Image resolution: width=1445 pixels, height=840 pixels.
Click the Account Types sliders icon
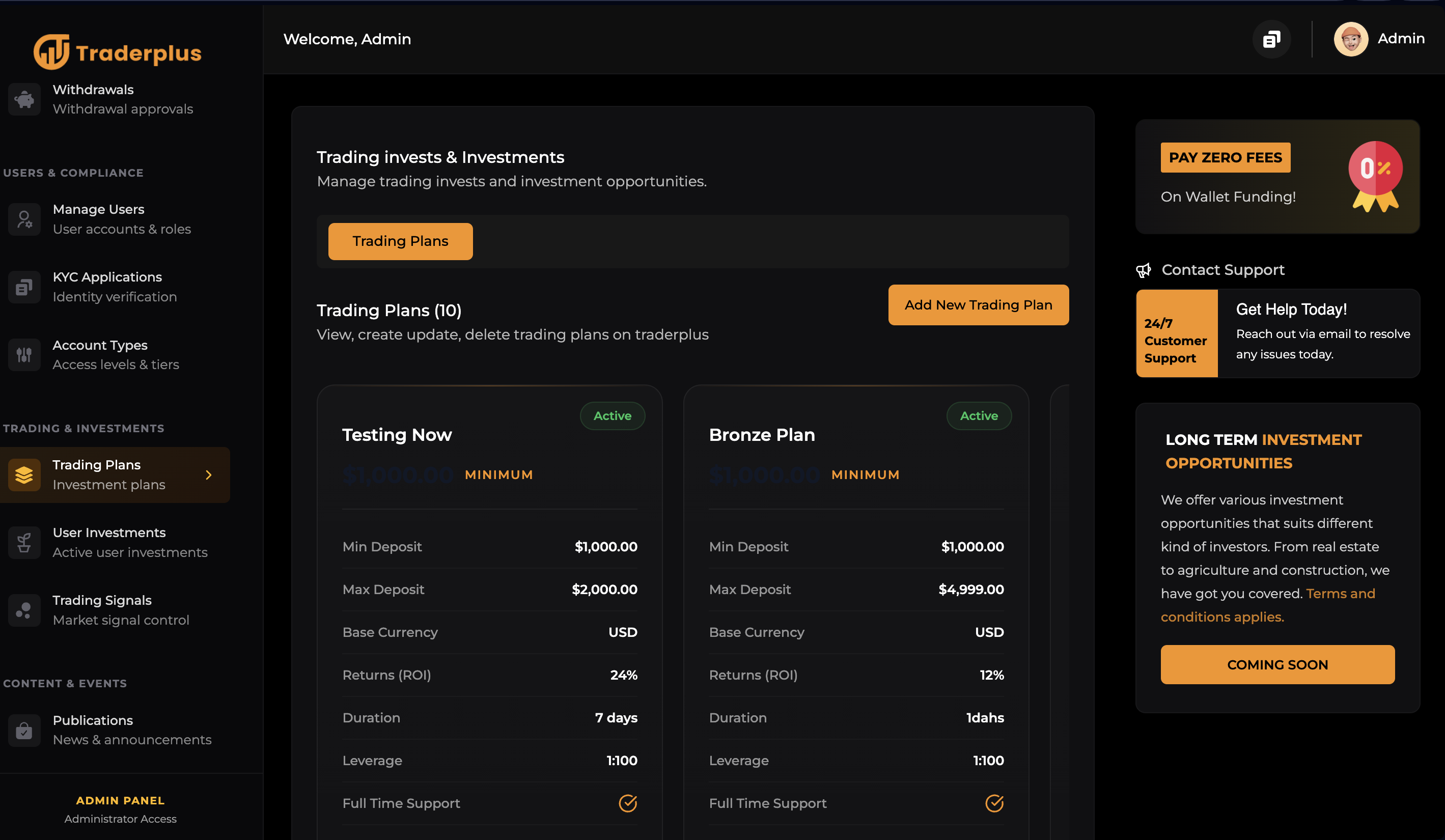(24, 355)
